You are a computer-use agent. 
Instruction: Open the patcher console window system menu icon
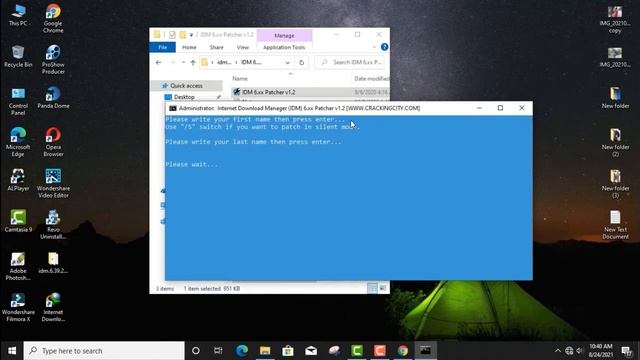coord(173,108)
